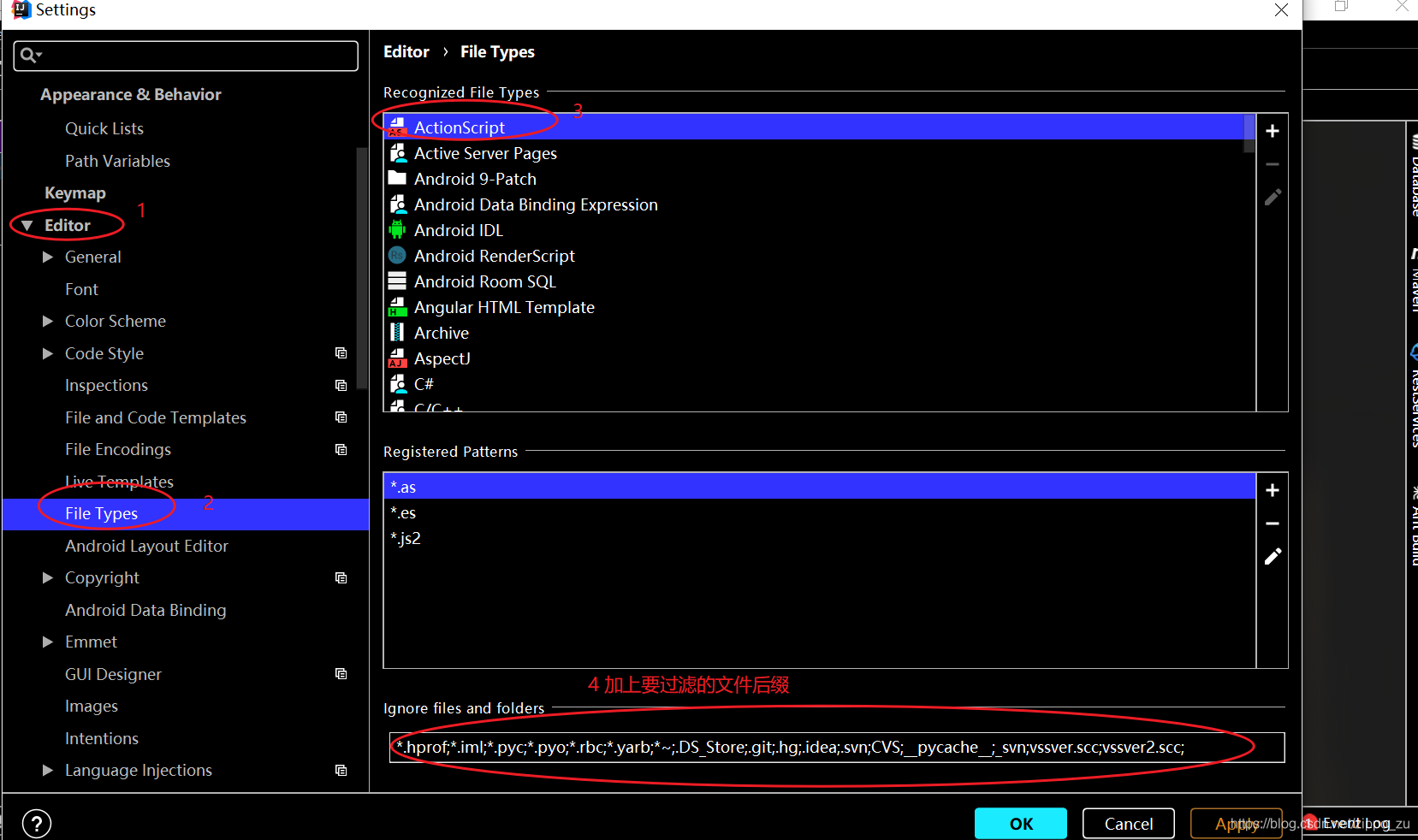
Task: Open GUI Designer settings
Action: (x=113, y=674)
